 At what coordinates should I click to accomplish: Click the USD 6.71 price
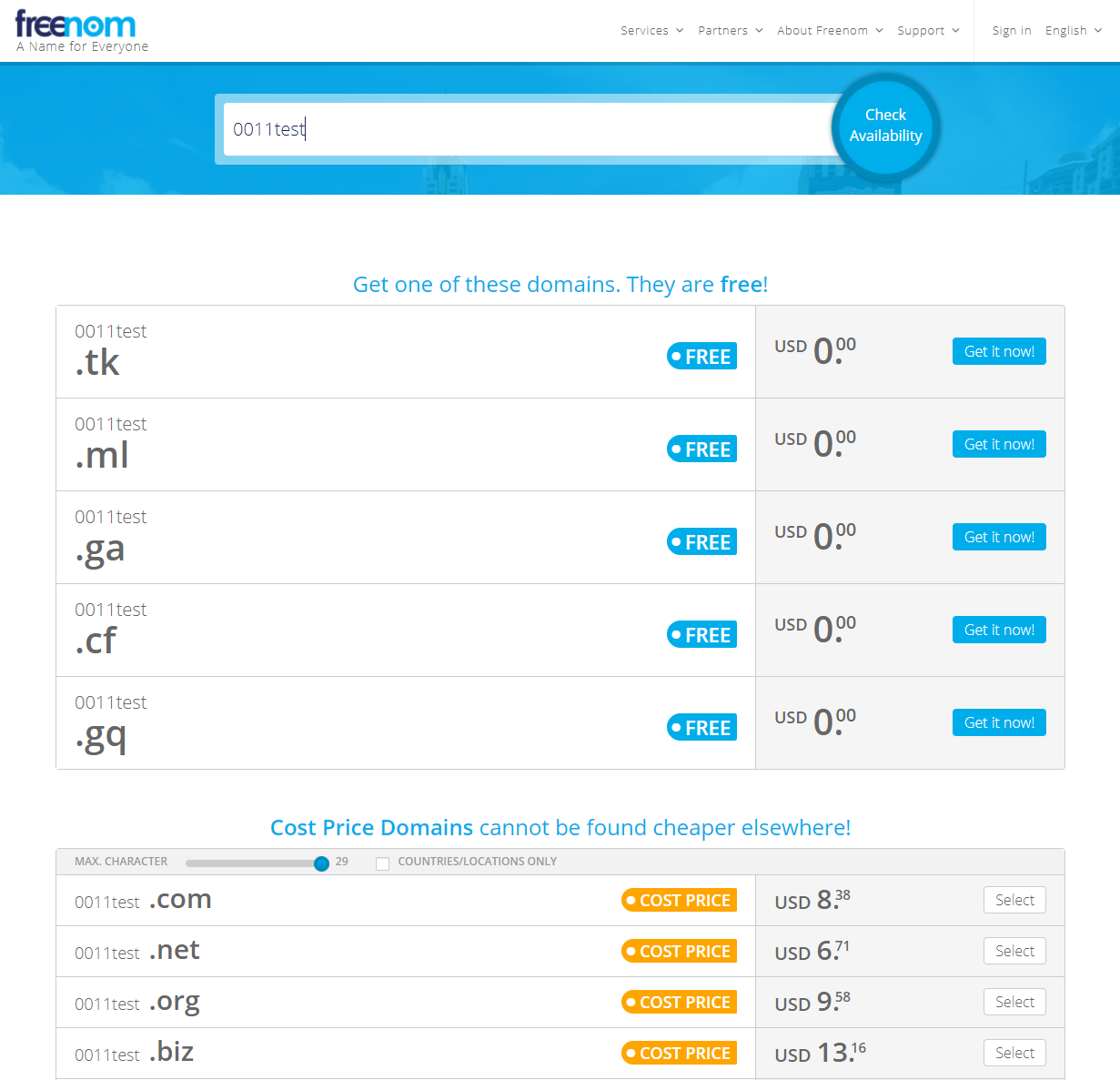(x=812, y=951)
